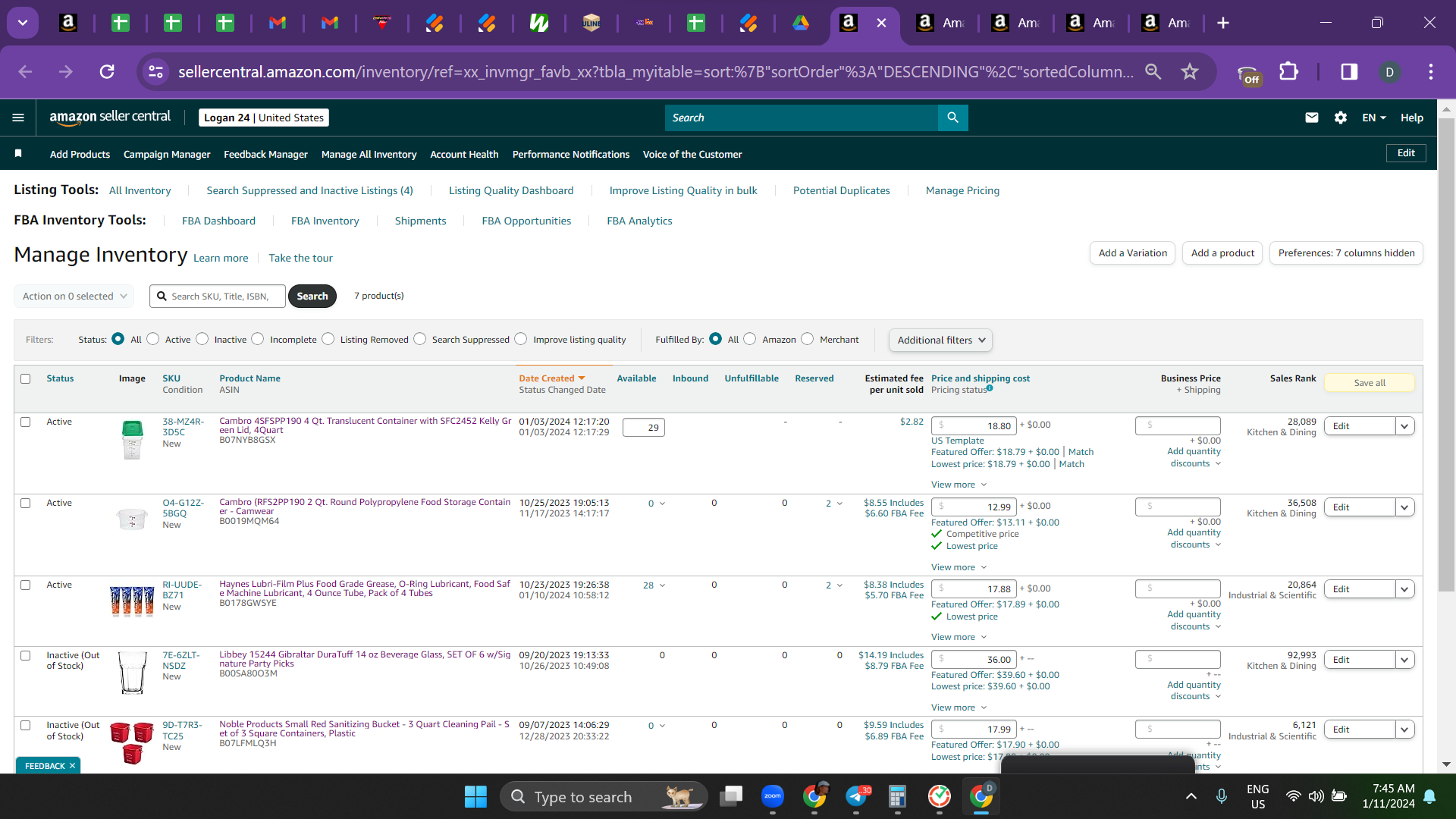Screen dimensions: 1456x819
Task: Open the Chrome side panel icon
Action: [x=1349, y=71]
